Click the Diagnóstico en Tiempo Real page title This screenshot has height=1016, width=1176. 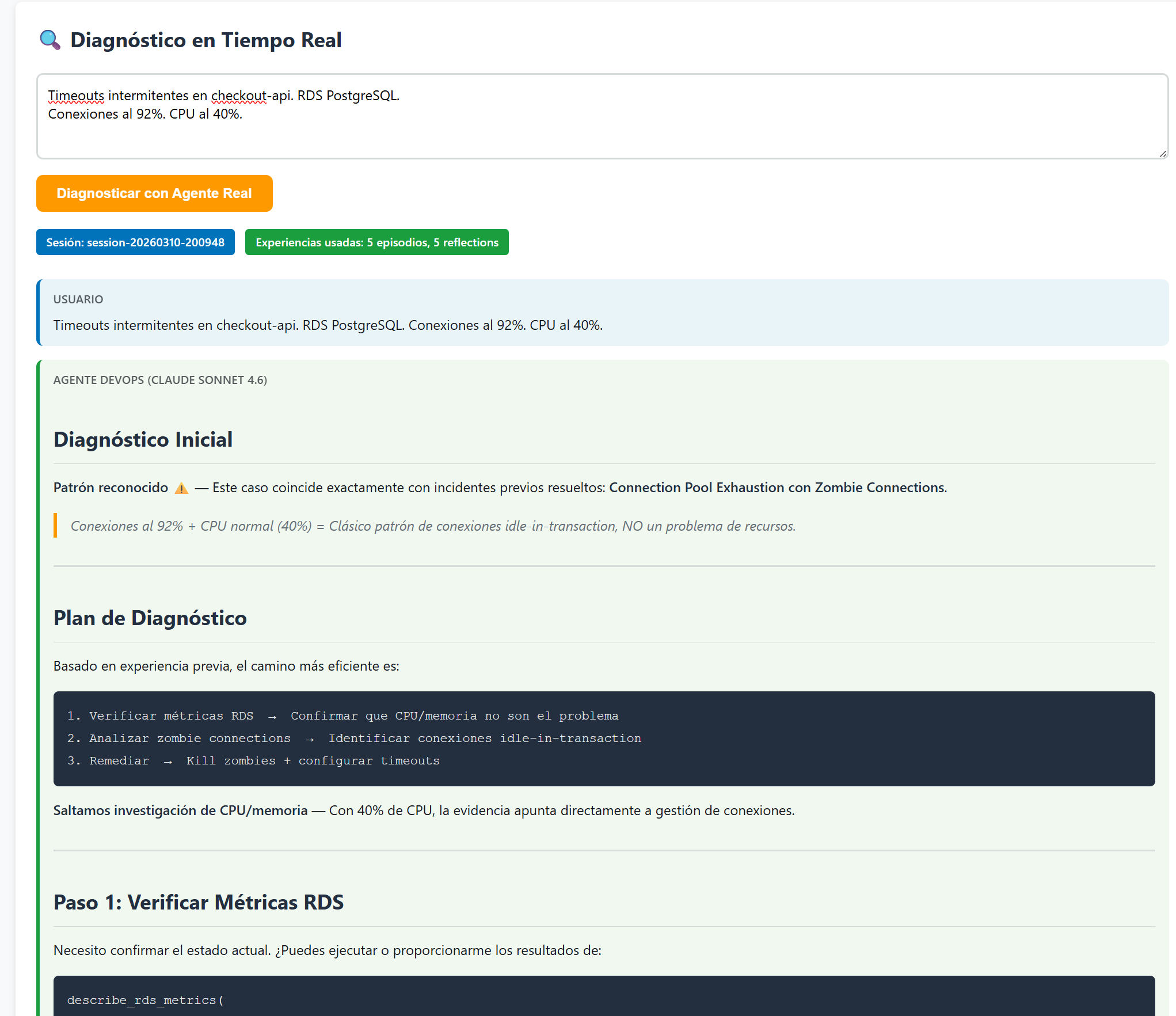tap(206, 40)
